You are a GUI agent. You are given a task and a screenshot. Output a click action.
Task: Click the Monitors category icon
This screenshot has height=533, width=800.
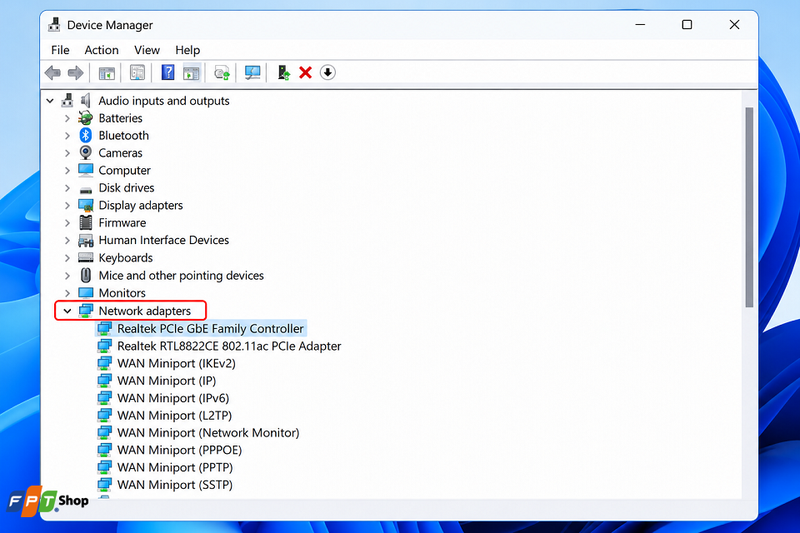coord(86,293)
